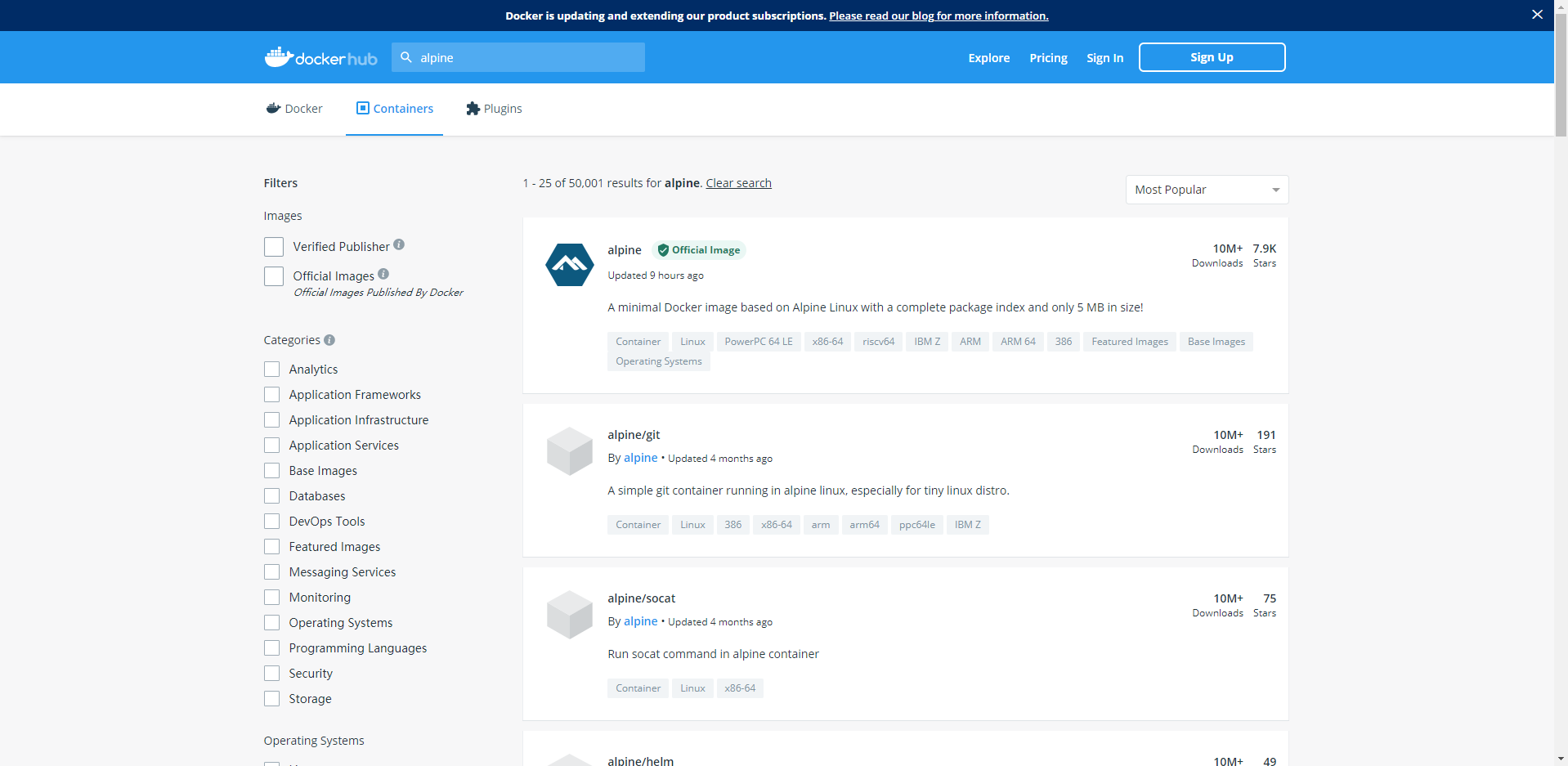Check the Featured Images category
This screenshot has width=1568, height=766.
coord(272,547)
